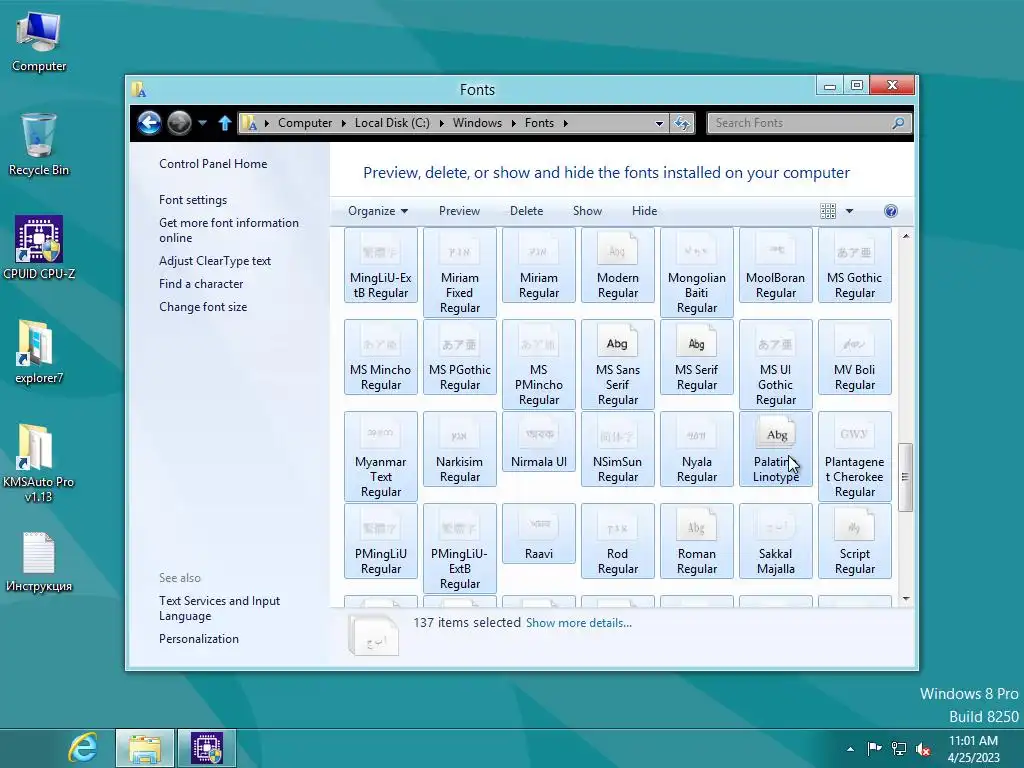Click File Explorer taskbar button
Image resolution: width=1024 pixels, height=768 pixels.
tap(144, 748)
